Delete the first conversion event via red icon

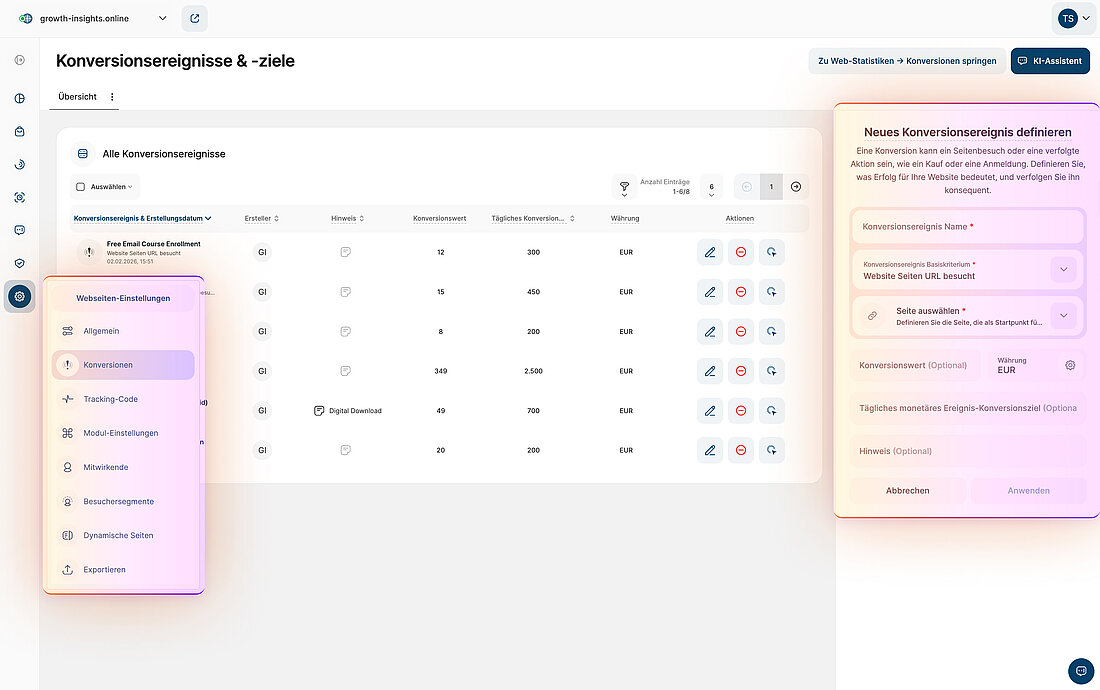coord(740,252)
